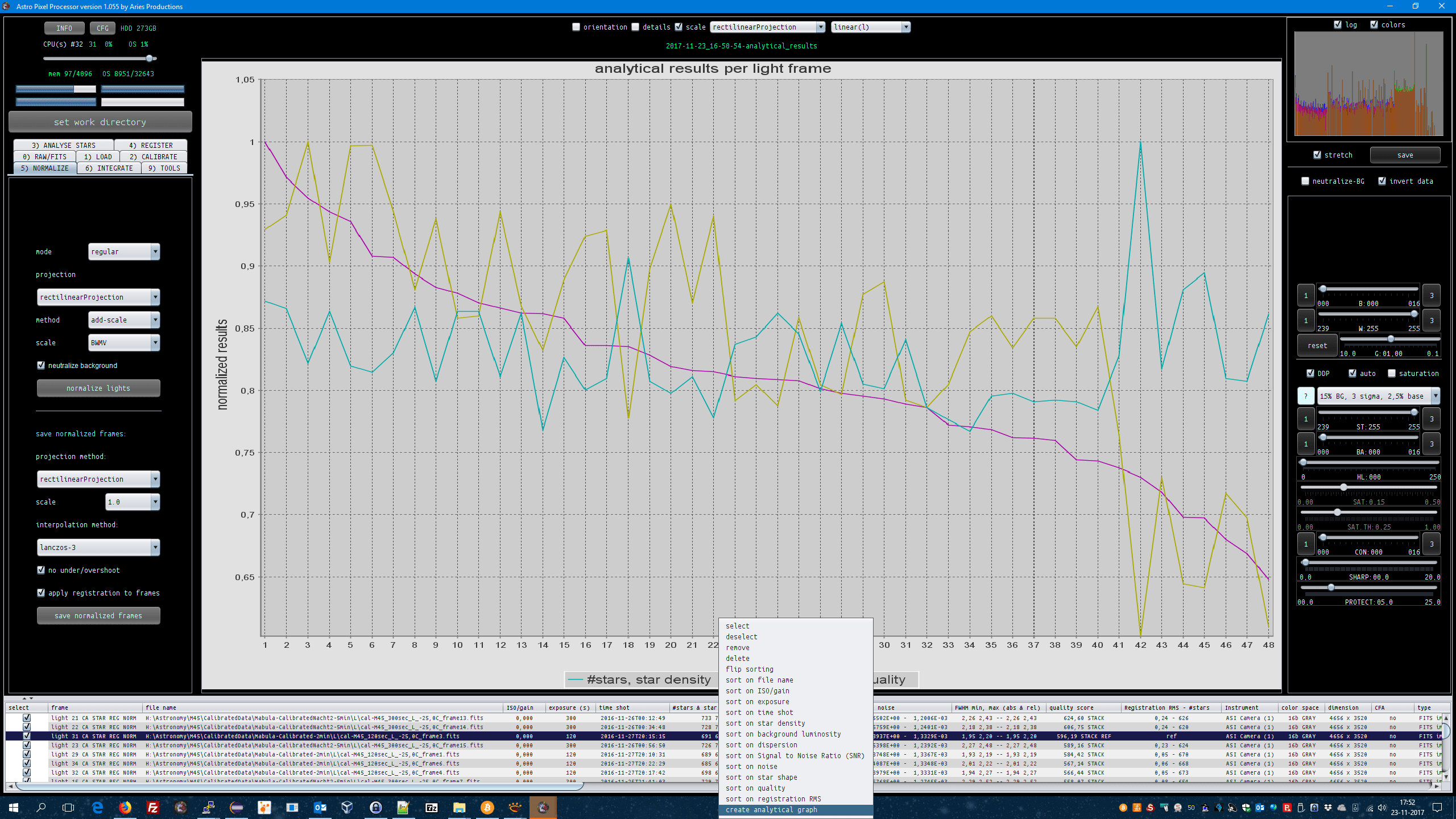Open File Explorer from the taskbar
The height and width of the screenshot is (819, 1456).
pos(459,807)
